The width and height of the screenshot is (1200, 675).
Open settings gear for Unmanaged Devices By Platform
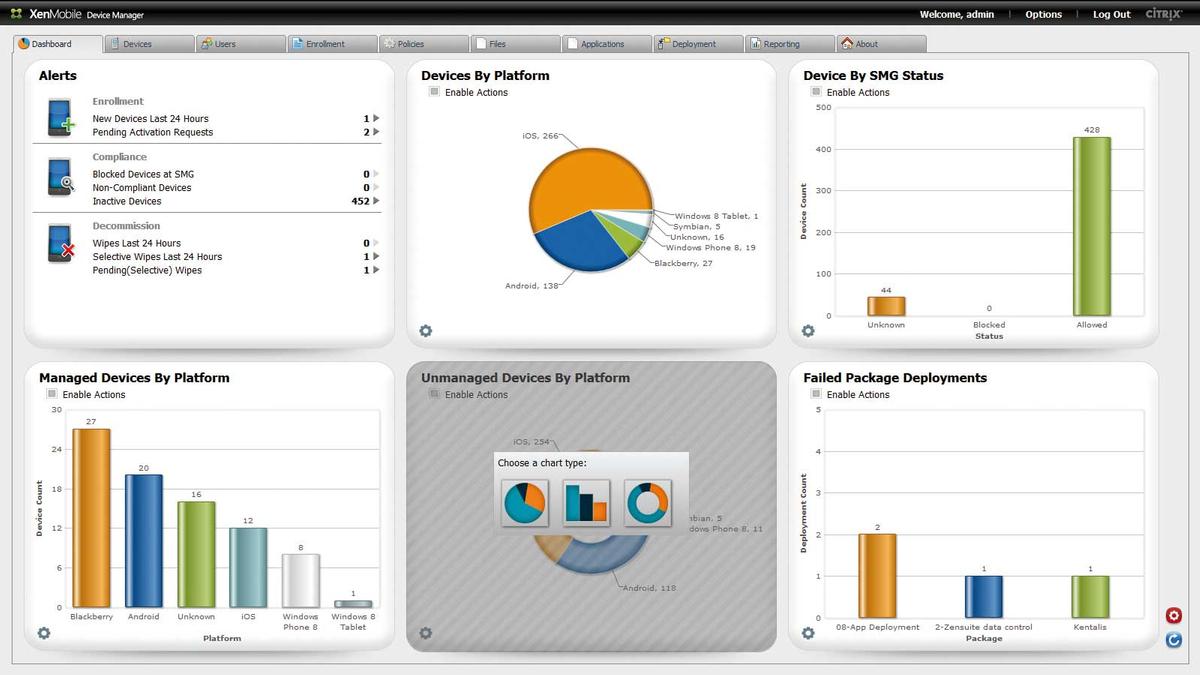[x=426, y=633]
